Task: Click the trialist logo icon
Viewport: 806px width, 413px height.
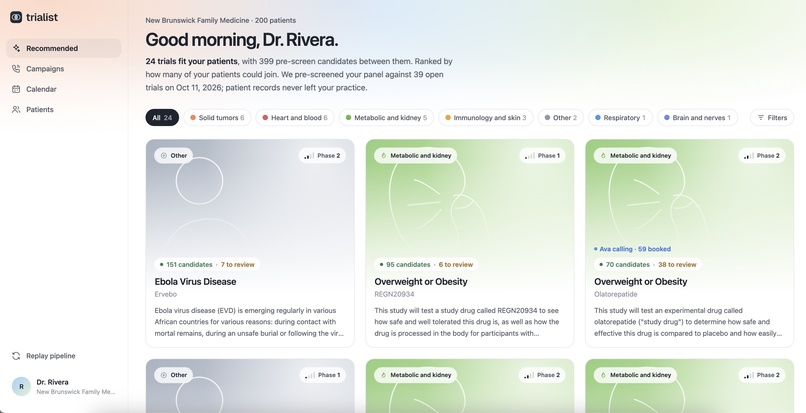Action: pyautogui.click(x=16, y=17)
